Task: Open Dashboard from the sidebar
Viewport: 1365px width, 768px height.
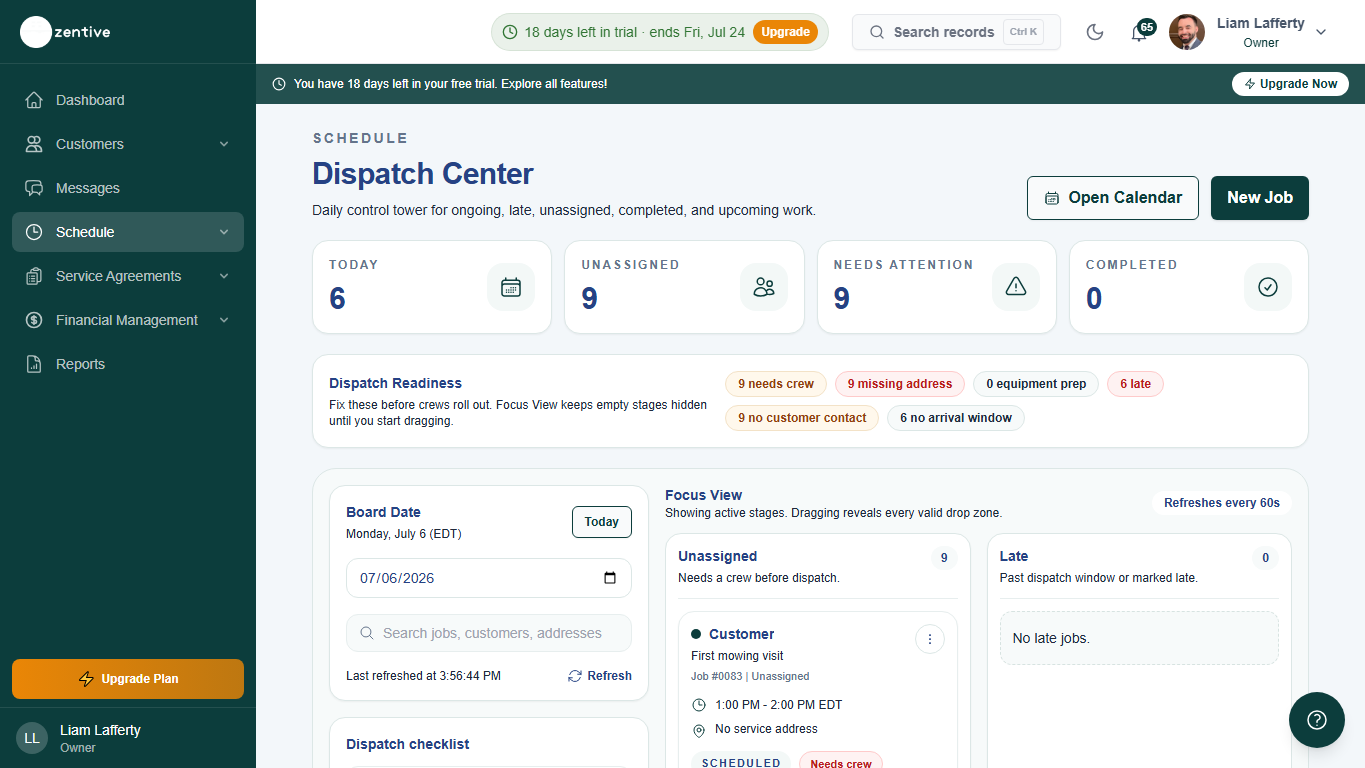Action: [128, 100]
